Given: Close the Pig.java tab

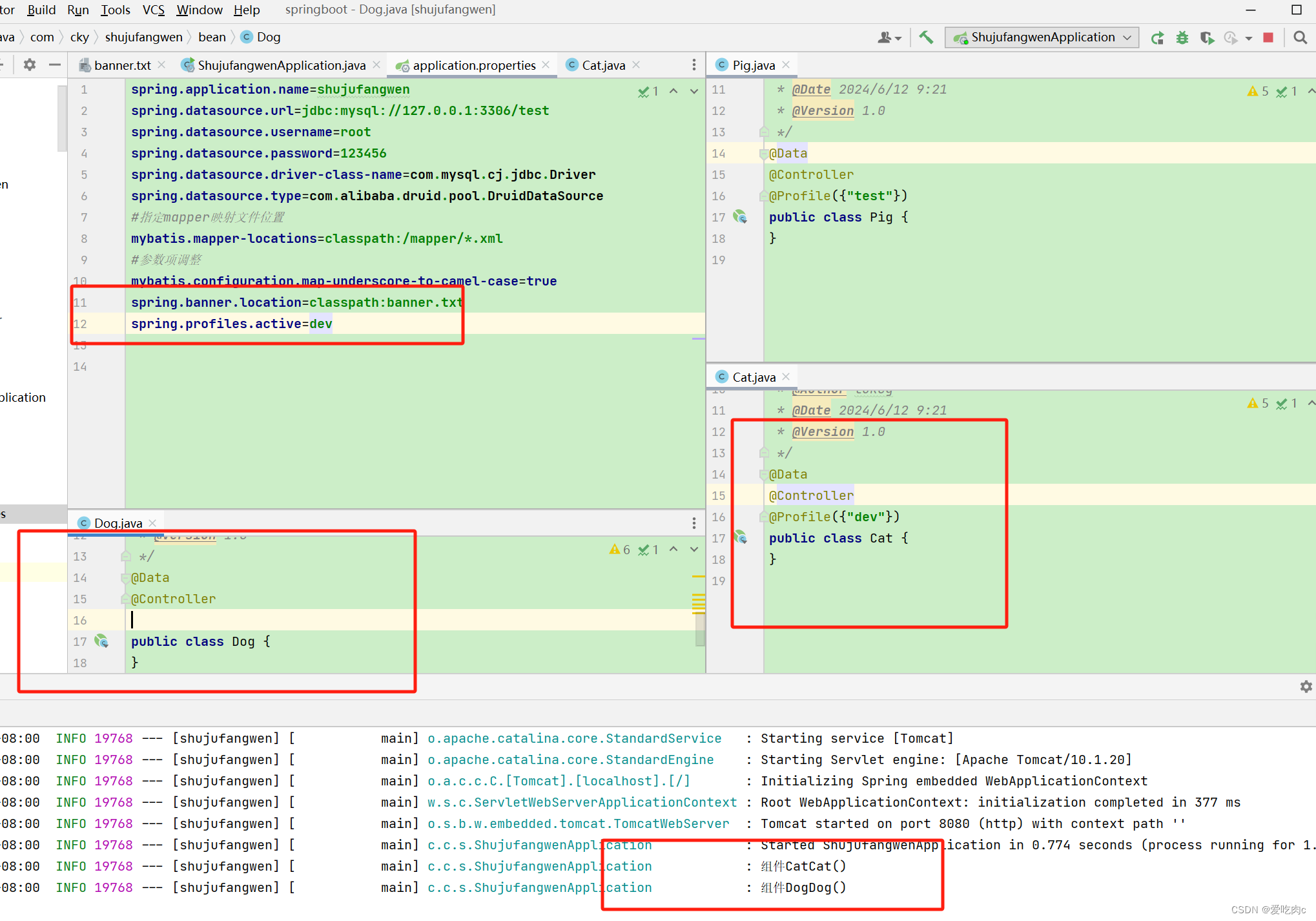Looking at the screenshot, I should click(786, 65).
